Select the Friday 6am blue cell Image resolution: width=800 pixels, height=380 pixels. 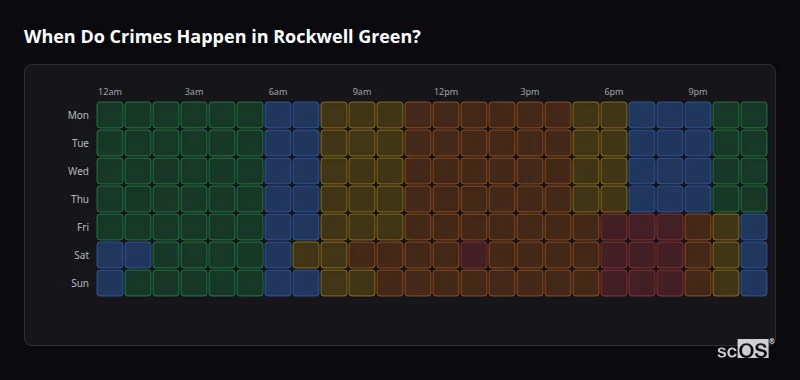pos(278,227)
